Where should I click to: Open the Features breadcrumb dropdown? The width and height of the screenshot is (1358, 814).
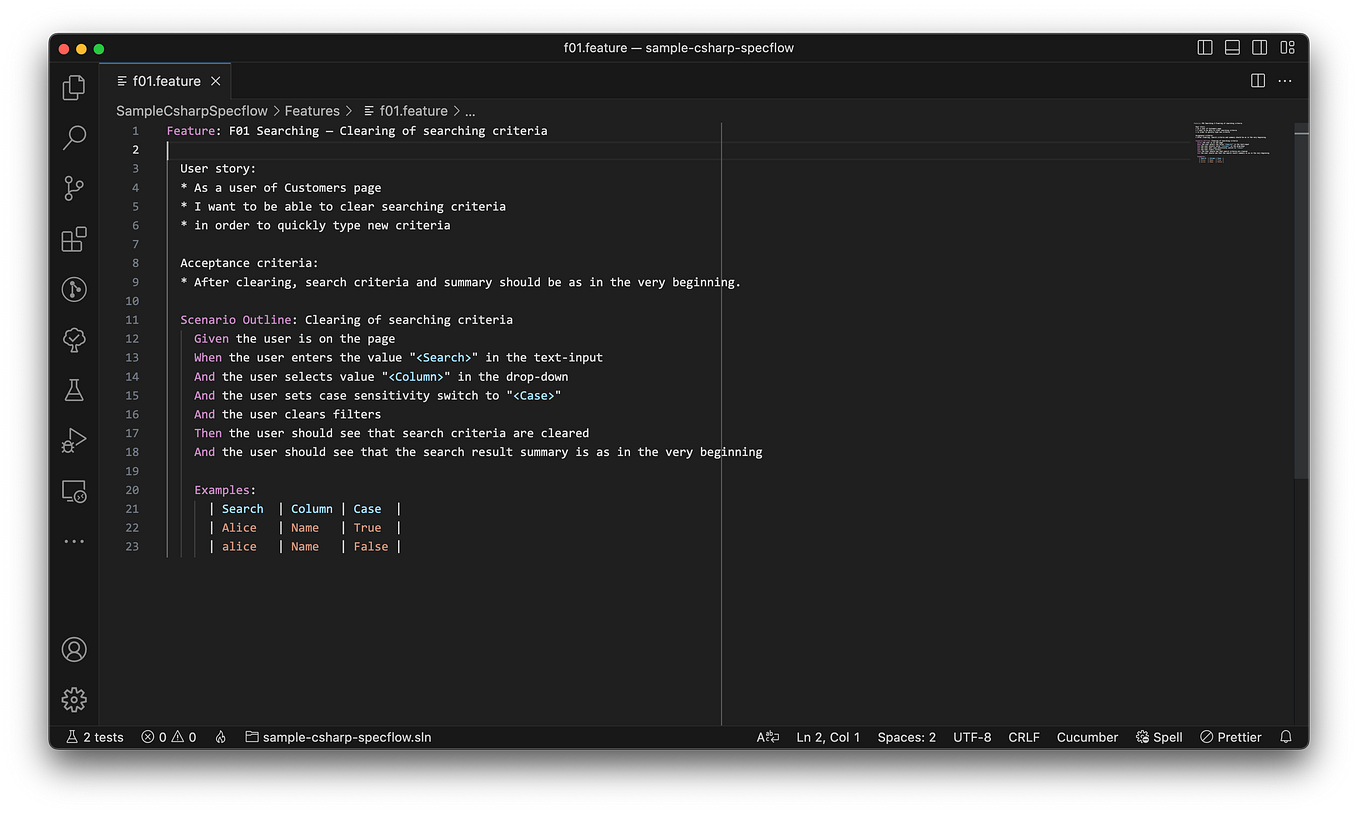tap(313, 110)
